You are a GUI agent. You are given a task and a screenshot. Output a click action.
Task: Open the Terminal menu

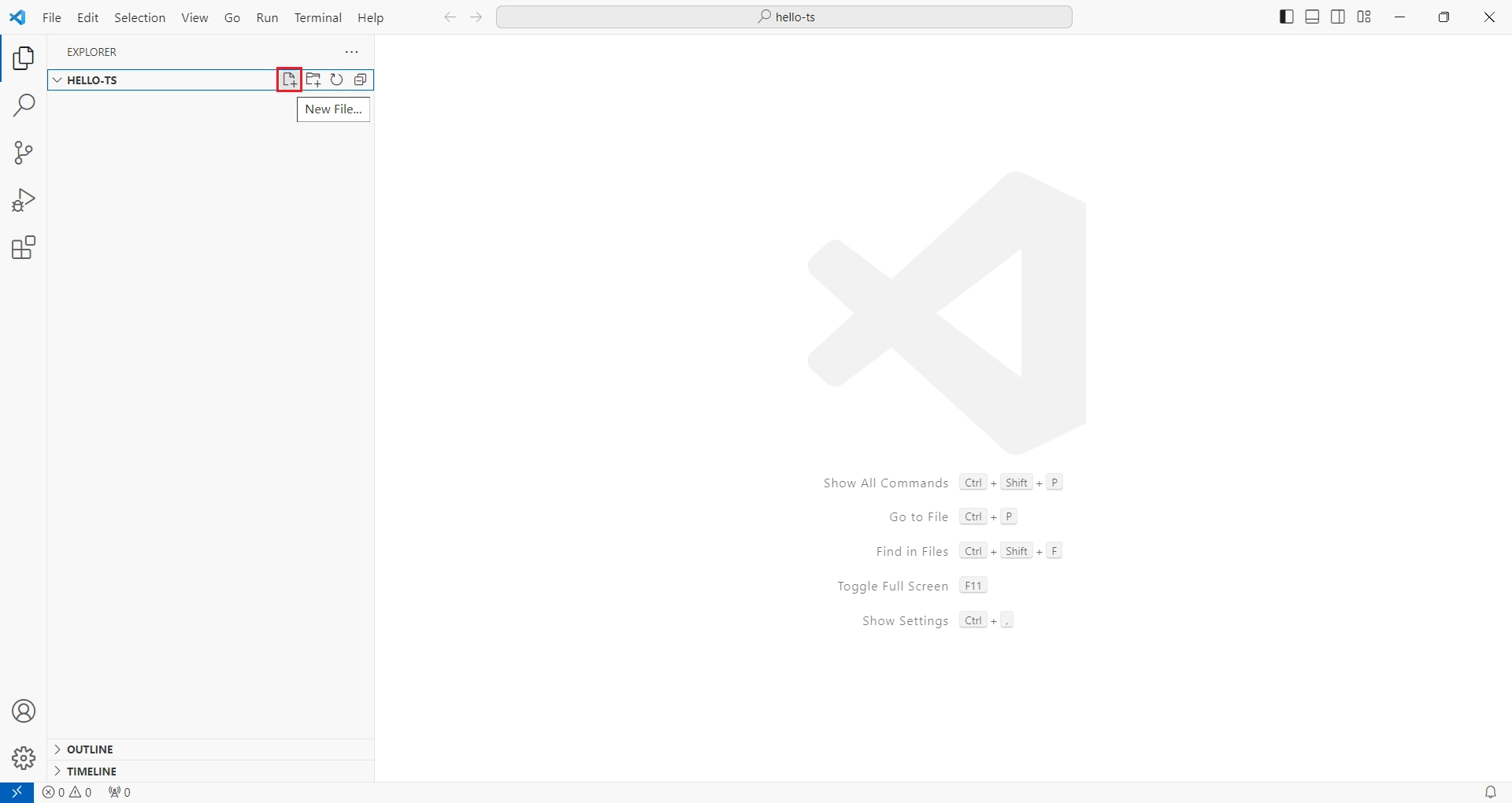317,17
